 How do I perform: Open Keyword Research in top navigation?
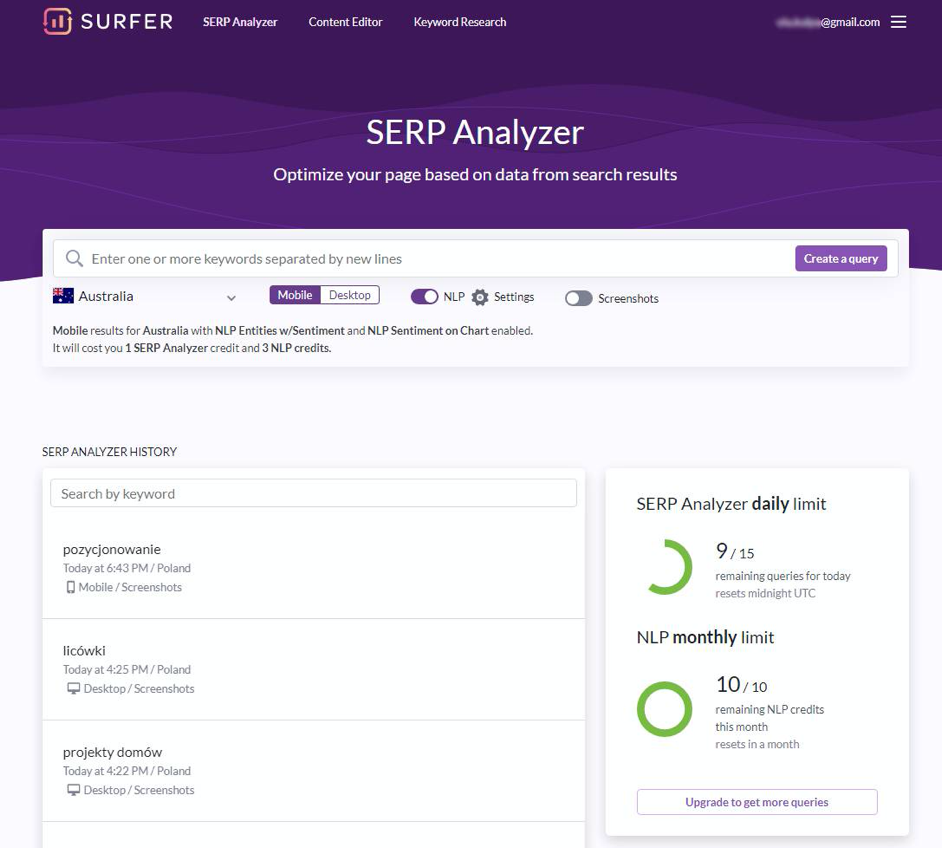click(460, 22)
